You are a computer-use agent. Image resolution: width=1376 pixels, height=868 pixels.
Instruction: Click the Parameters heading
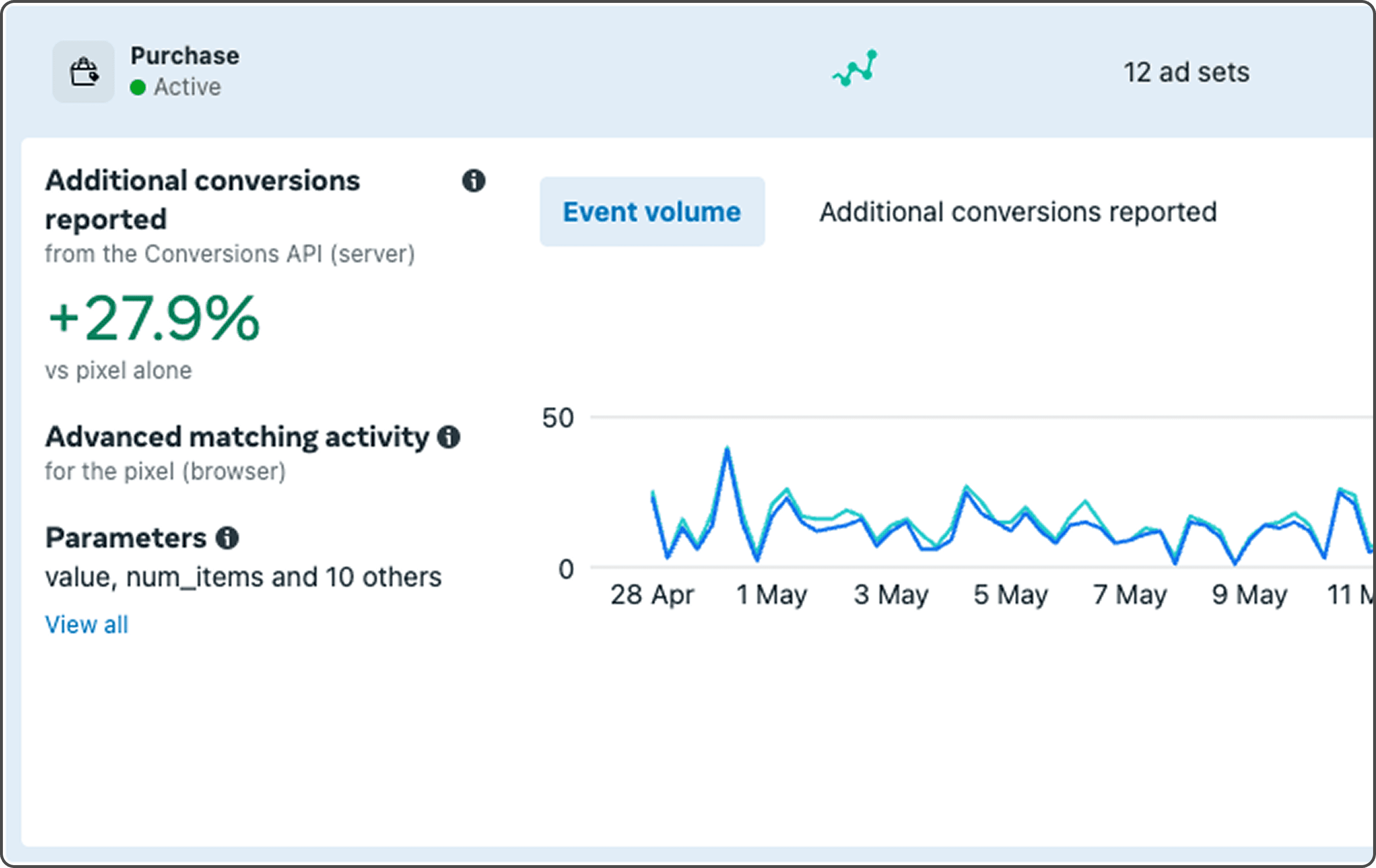[x=126, y=538]
